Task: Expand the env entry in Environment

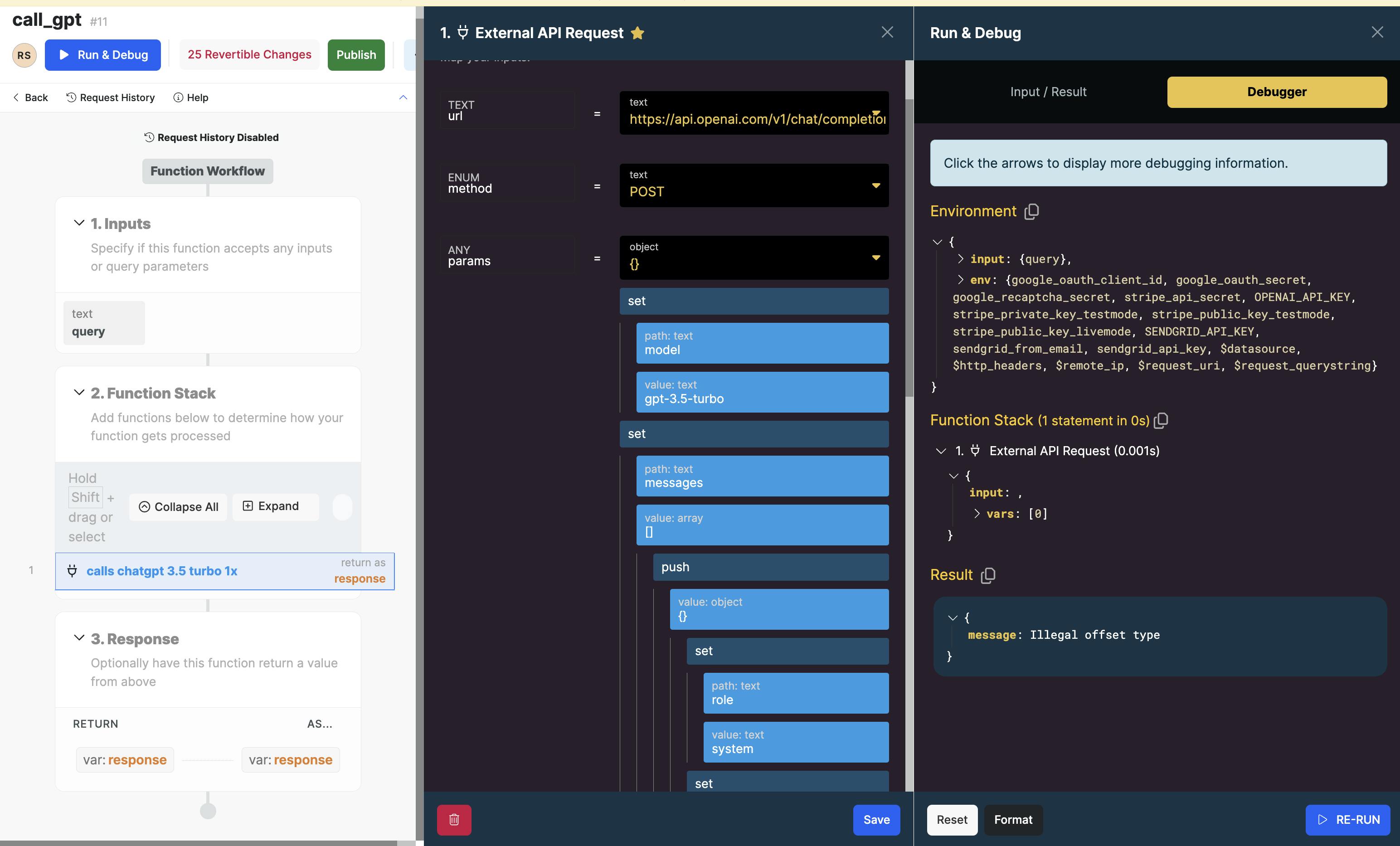Action: tap(960, 280)
